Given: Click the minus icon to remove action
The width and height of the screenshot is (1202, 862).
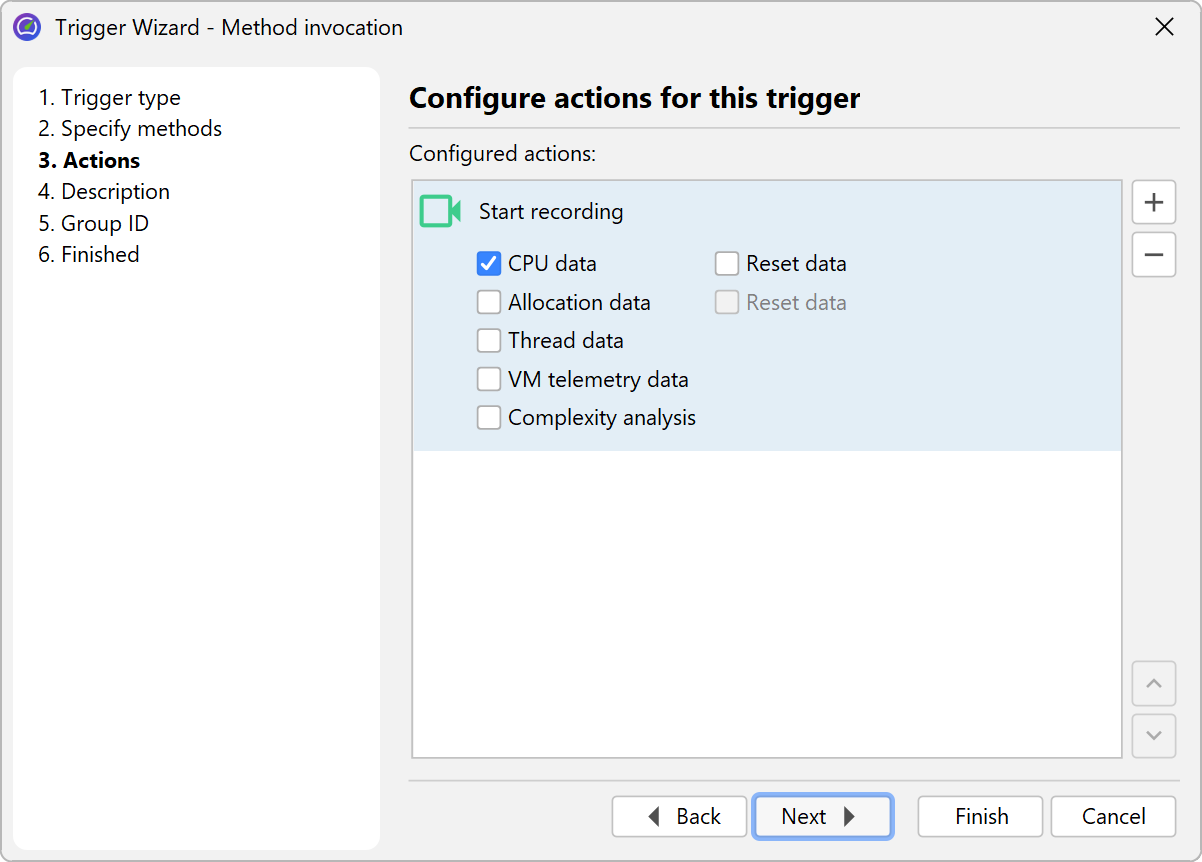Looking at the screenshot, I should click(x=1153, y=255).
